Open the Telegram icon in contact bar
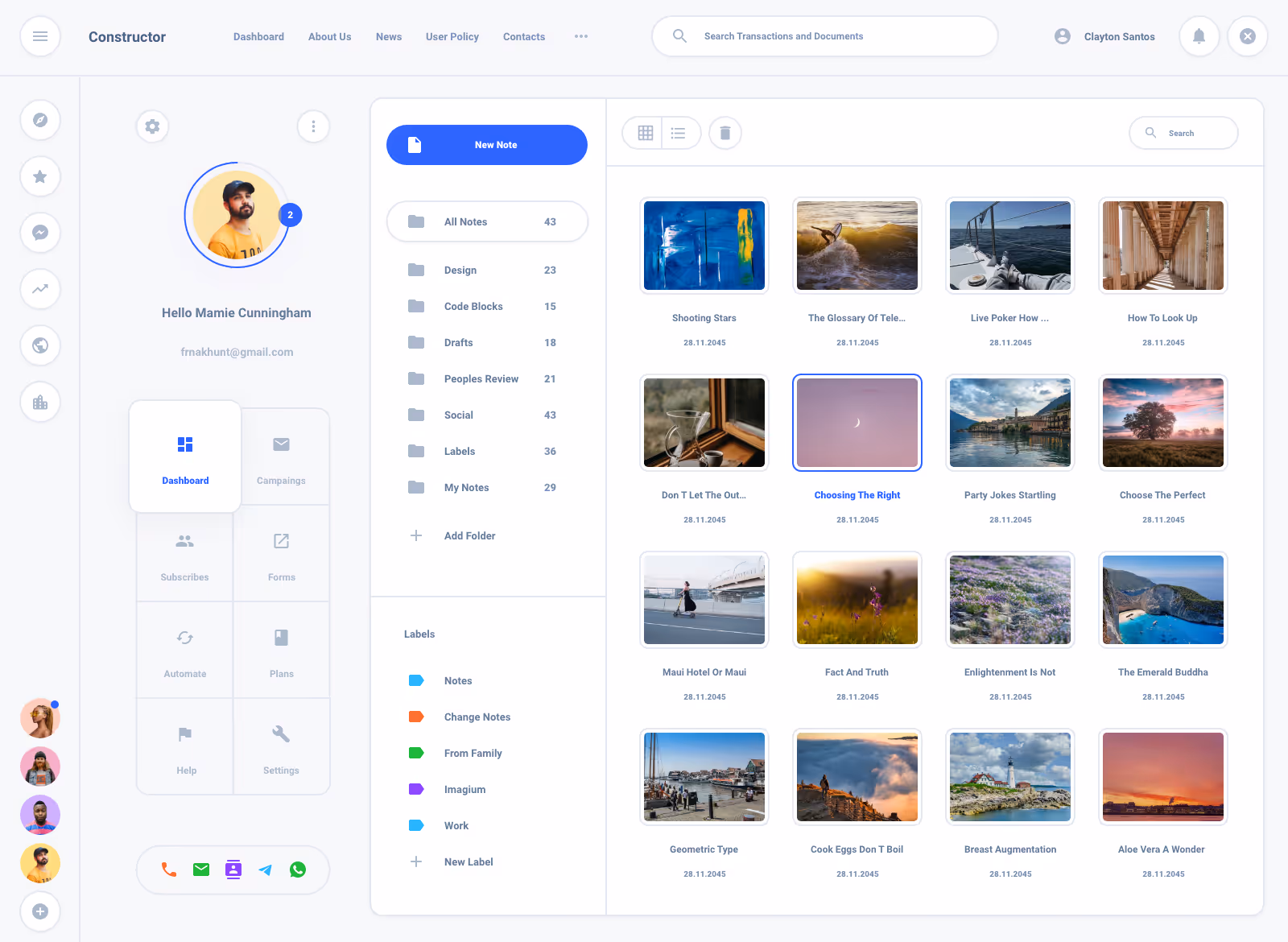 click(x=266, y=870)
